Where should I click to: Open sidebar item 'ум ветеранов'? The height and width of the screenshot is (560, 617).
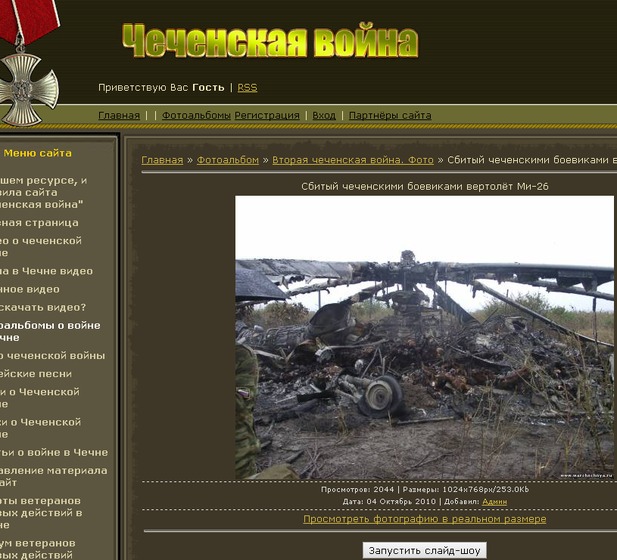click(x=38, y=549)
